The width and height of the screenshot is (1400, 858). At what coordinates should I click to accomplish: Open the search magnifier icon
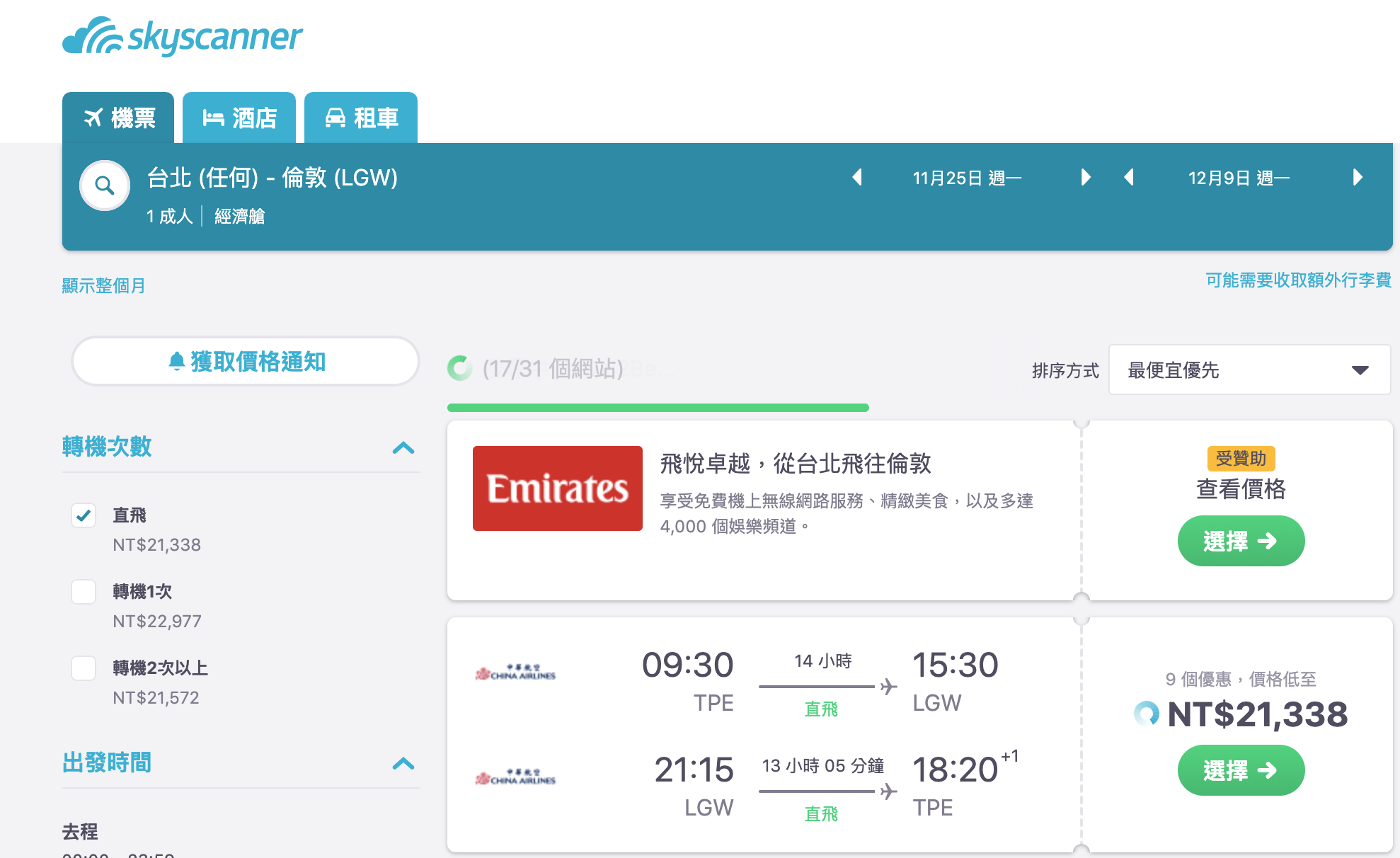click(x=105, y=185)
